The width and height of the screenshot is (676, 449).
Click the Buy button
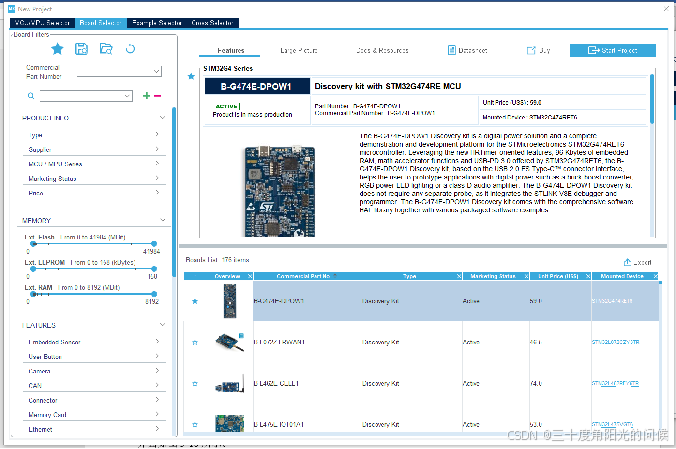pos(538,50)
